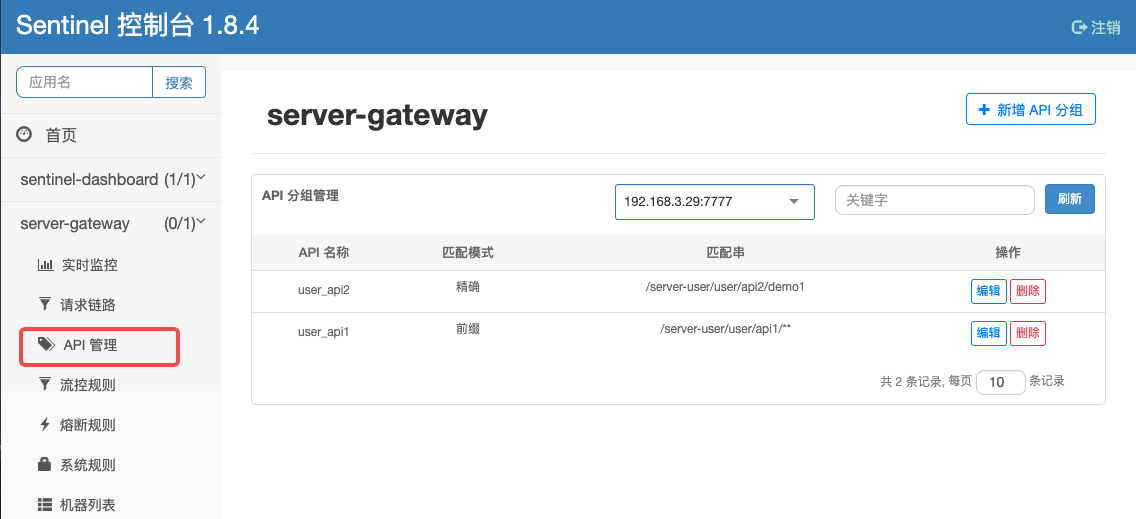Click the API 名称 column header
Viewport: 1136px width, 519px height.
pyautogui.click(x=324, y=252)
